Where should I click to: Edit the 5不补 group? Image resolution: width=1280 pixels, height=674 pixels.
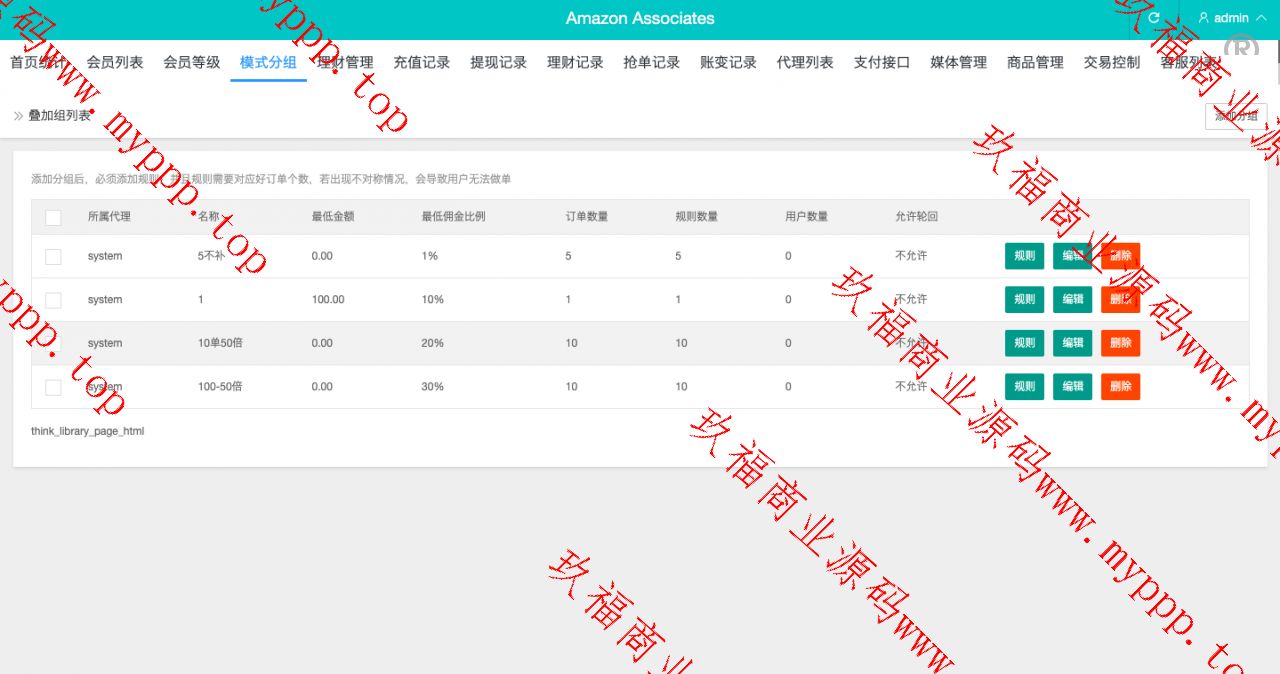pyautogui.click(x=1072, y=256)
